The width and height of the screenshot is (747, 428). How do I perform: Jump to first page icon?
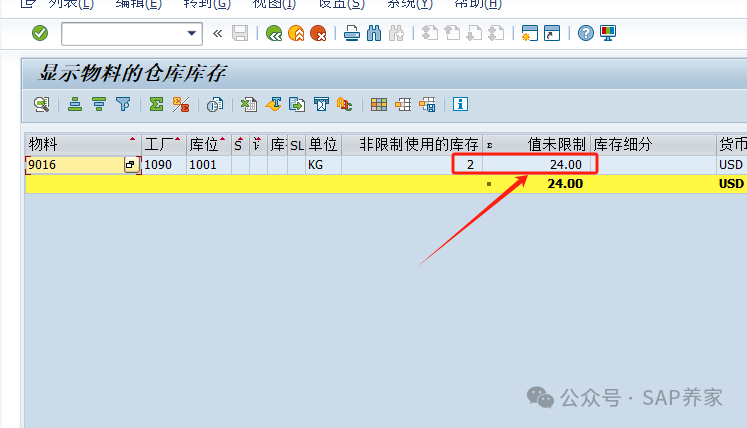430,33
